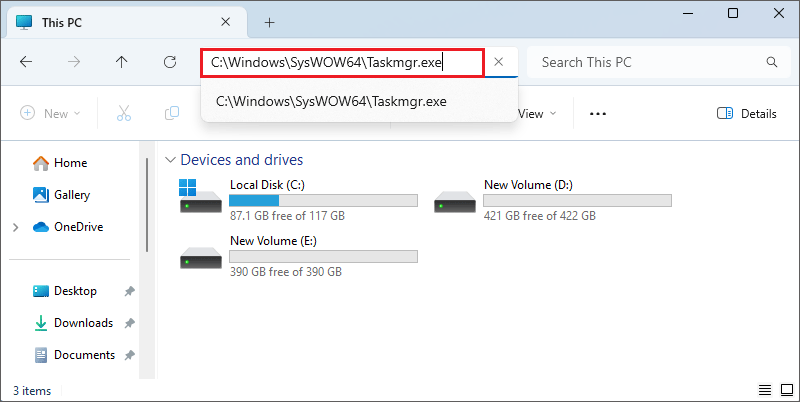Click the Cut scissors icon
The height and width of the screenshot is (402, 800).
[123, 113]
